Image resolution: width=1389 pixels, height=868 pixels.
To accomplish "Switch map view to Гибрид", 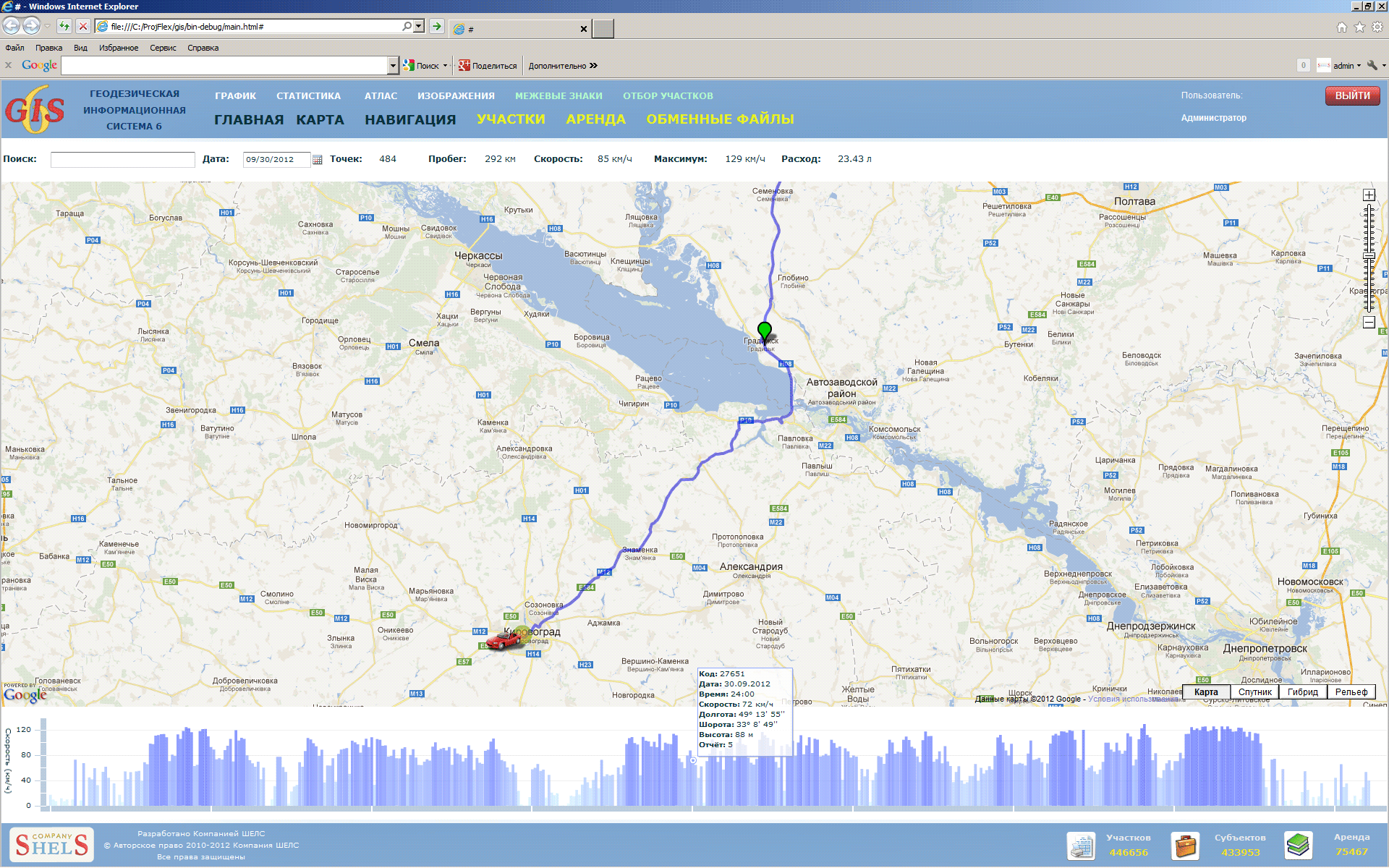I will 1302,692.
